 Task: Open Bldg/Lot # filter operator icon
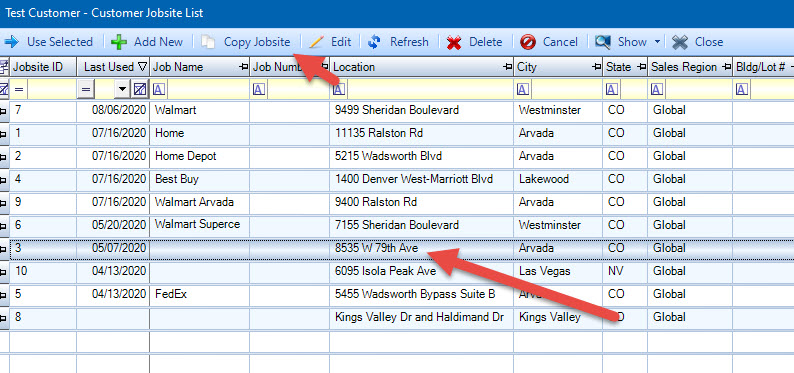[742, 90]
